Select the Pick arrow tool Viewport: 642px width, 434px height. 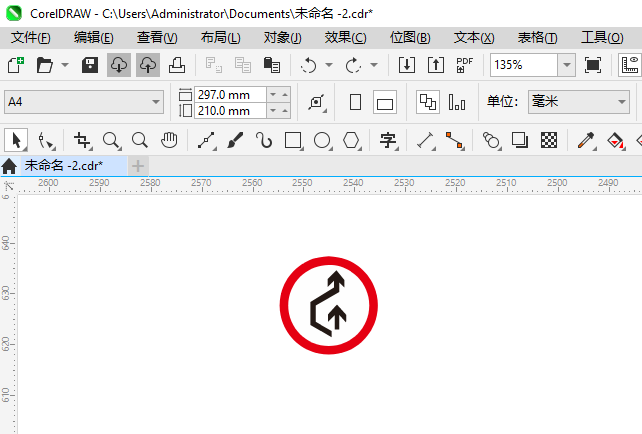click(x=16, y=140)
